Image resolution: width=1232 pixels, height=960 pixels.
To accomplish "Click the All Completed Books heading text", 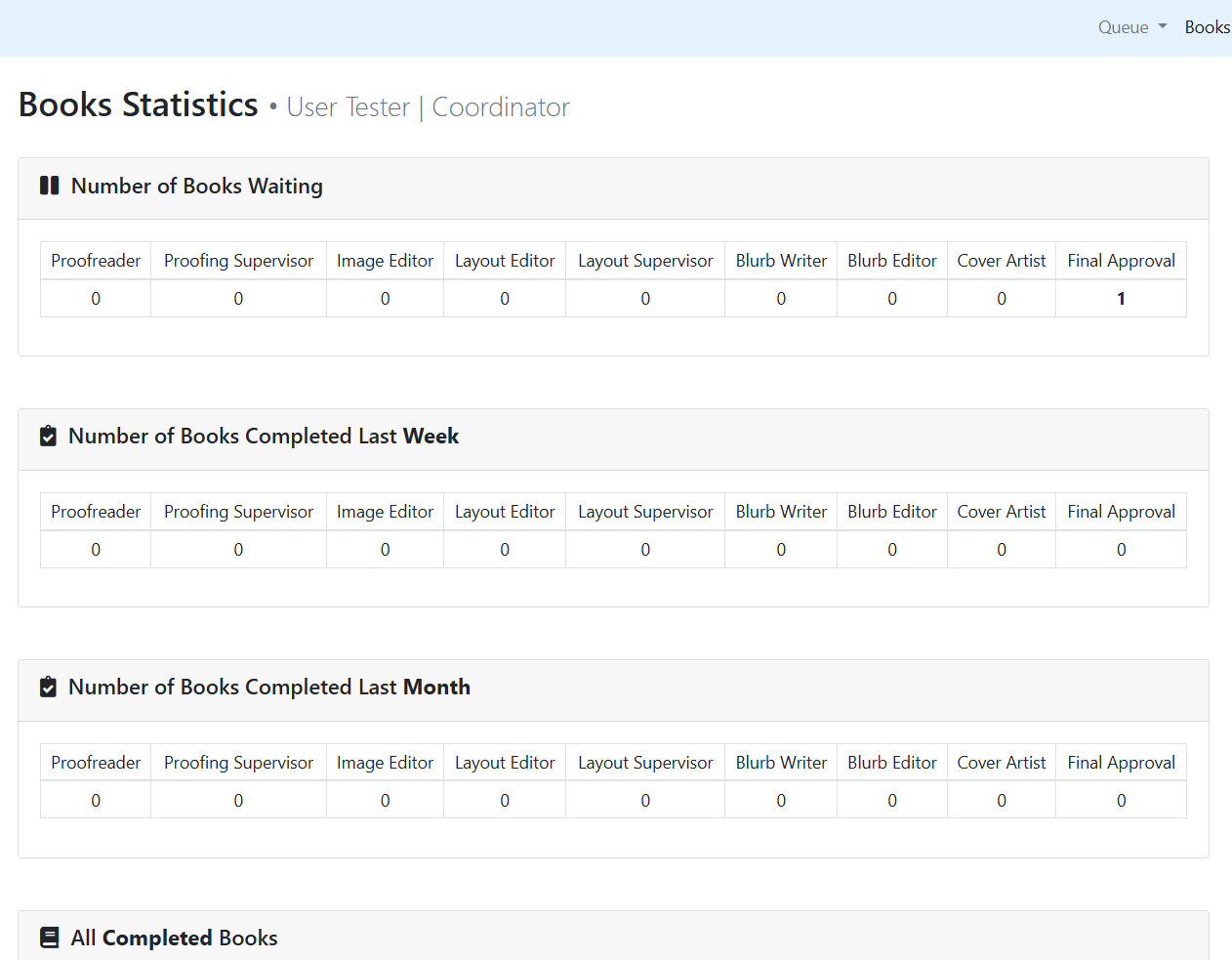I will (x=174, y=939).
